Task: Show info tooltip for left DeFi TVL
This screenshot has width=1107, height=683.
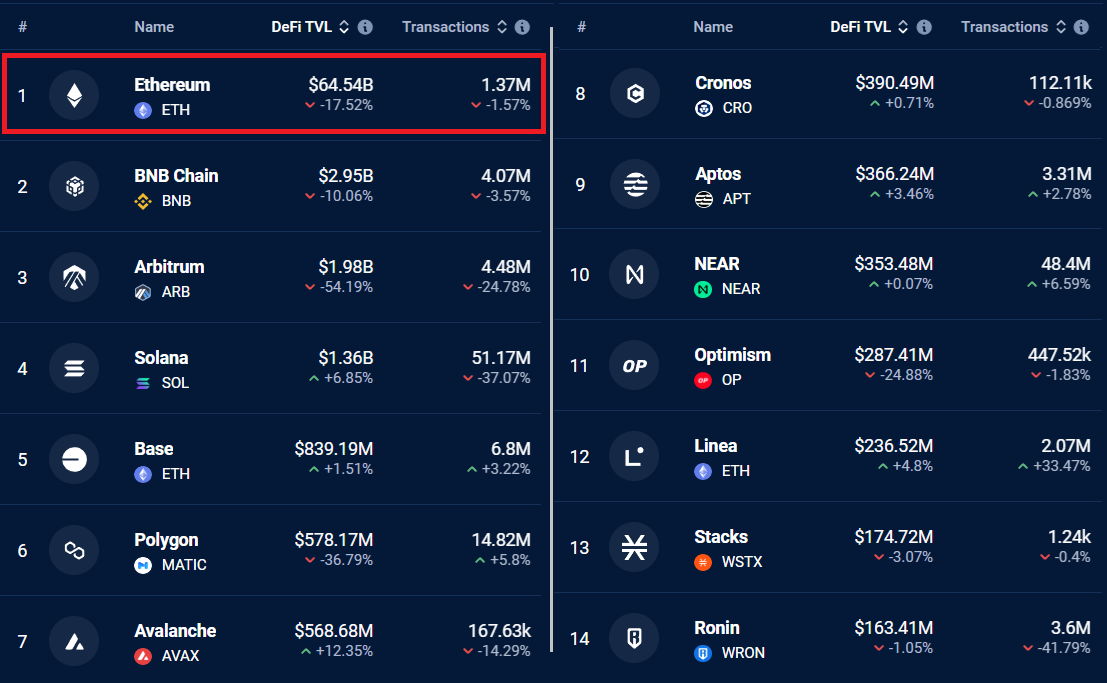Action: coord(365,27)
